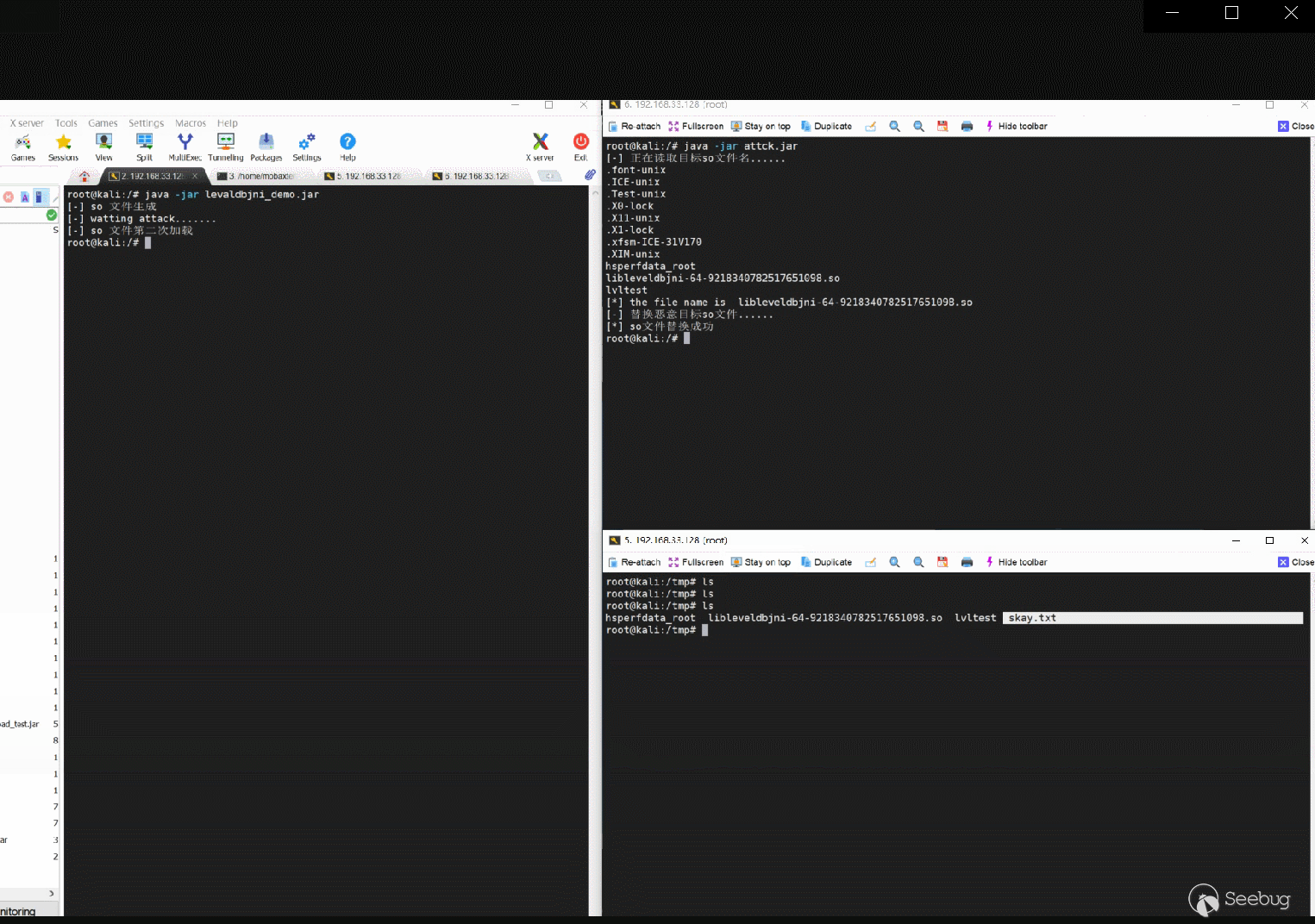Click print icon in top detached terminal
Screen dimensions: 1315x924
pyautogui.click(x=967, y=127)
